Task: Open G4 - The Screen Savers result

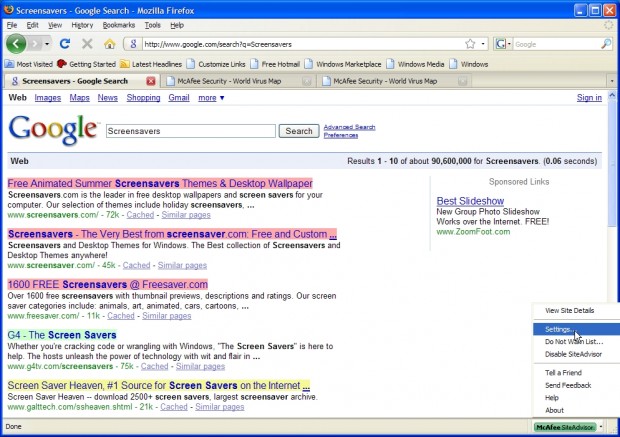Action: coord(62,335)
